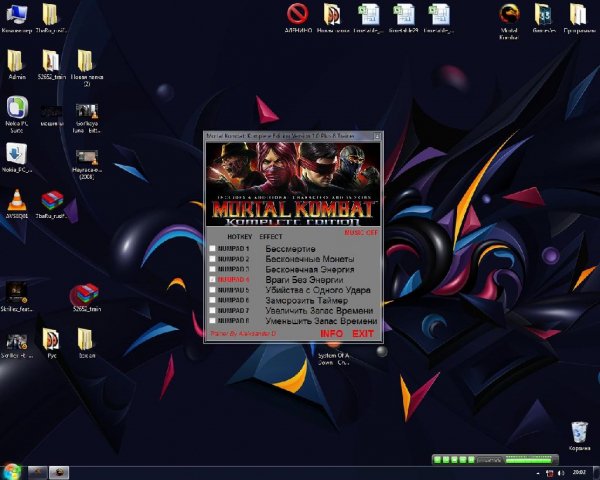Select the Компьютер desktop icon
This screenshot has height=480, width=600.
(16, 19)
